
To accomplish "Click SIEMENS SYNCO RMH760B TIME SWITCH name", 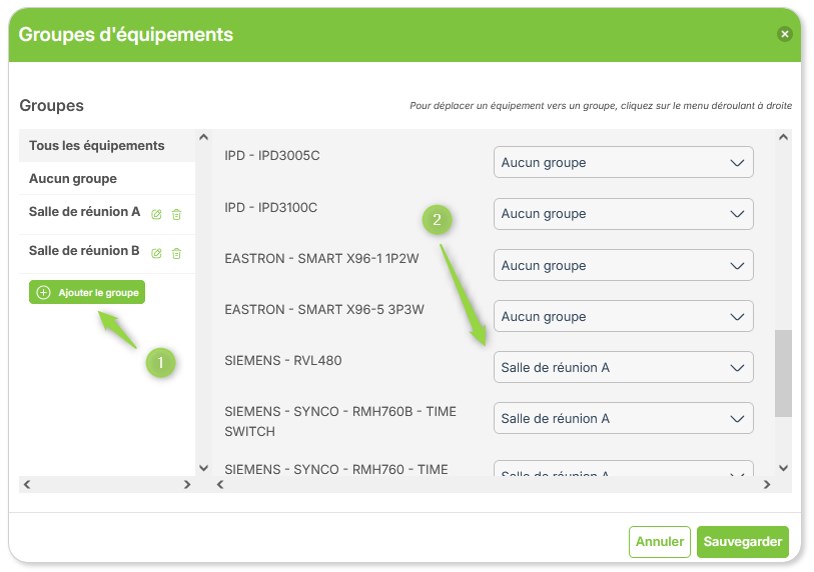I will [340, 421].
